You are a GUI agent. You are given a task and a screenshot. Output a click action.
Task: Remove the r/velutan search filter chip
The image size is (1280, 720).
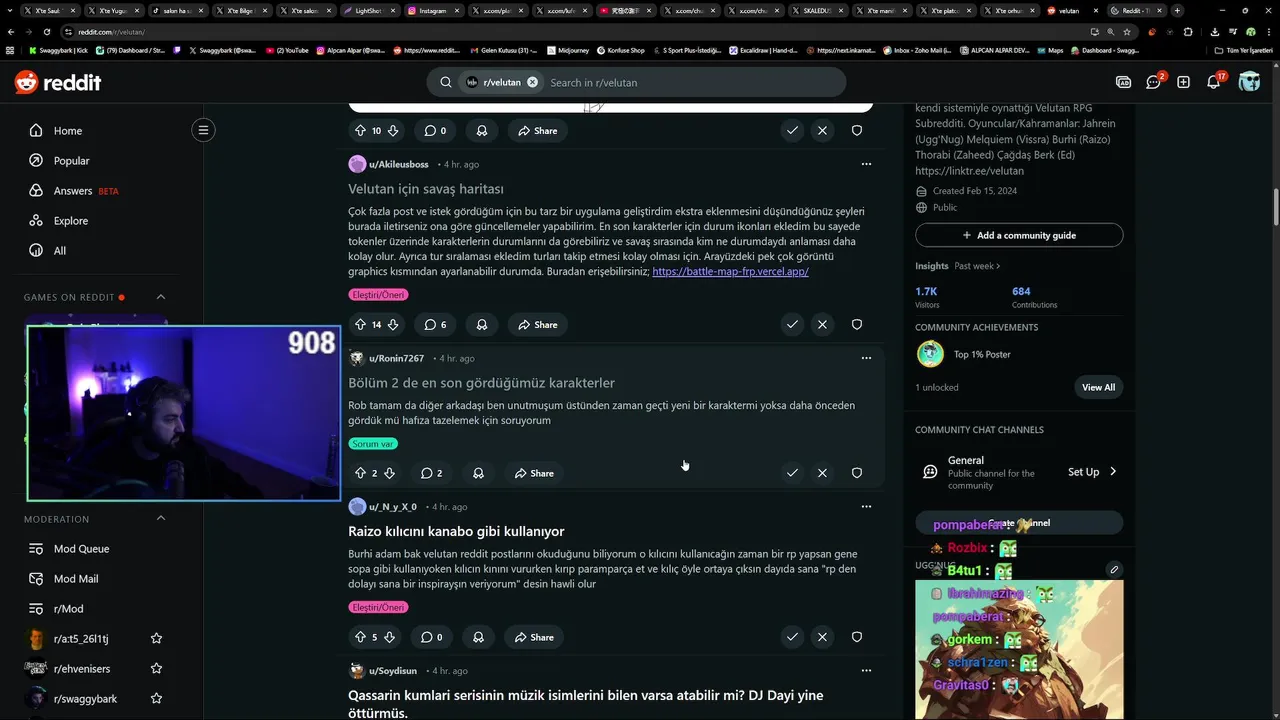[532, 82]
